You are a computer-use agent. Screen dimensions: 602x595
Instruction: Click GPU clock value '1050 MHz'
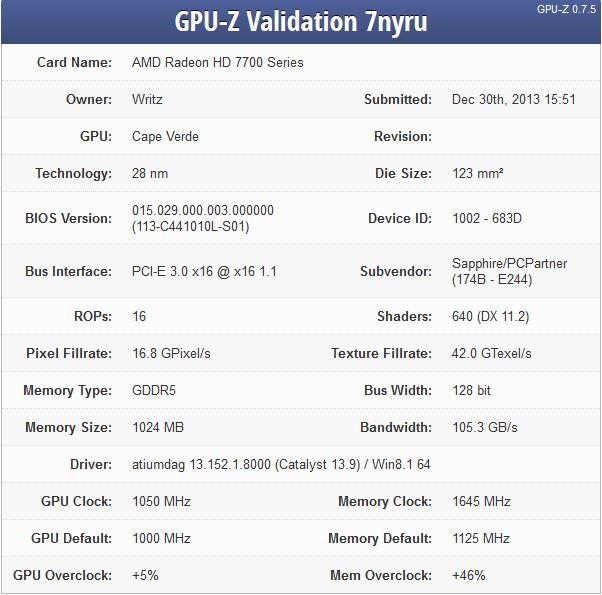point(161,501)
